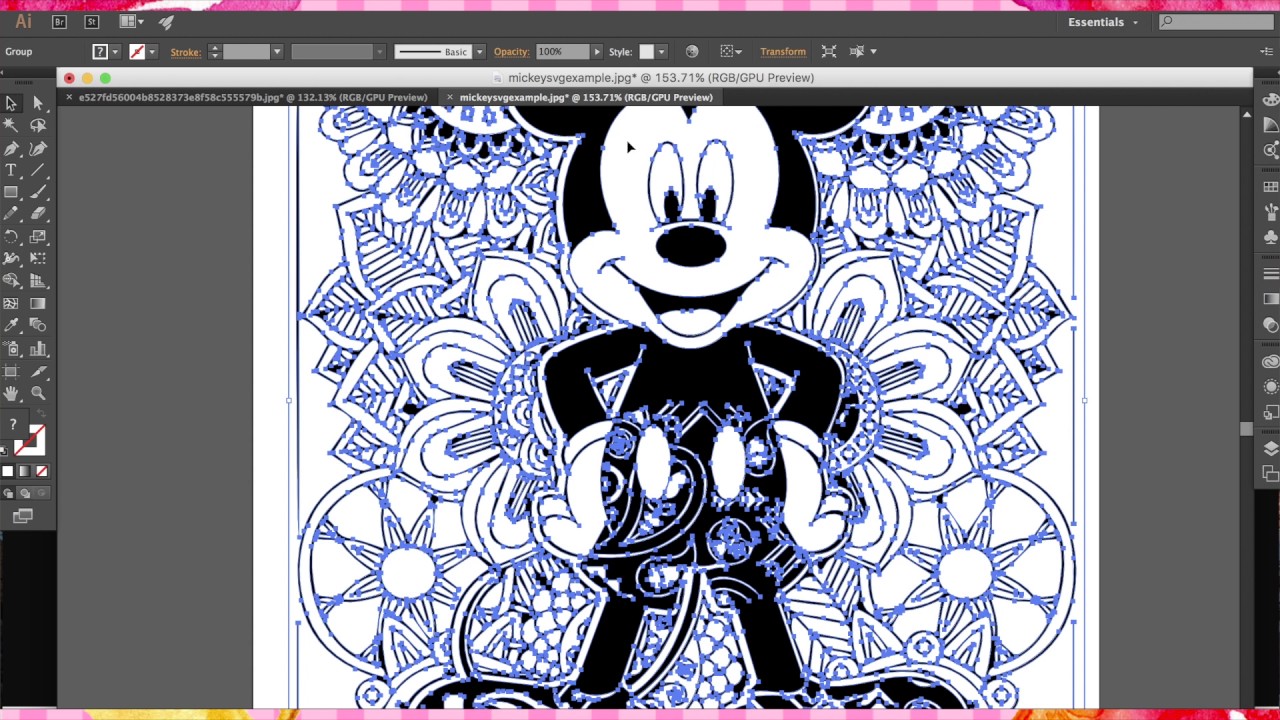Select the Eyedropper tool
The image size is (1280, 720).
[11, 326]
